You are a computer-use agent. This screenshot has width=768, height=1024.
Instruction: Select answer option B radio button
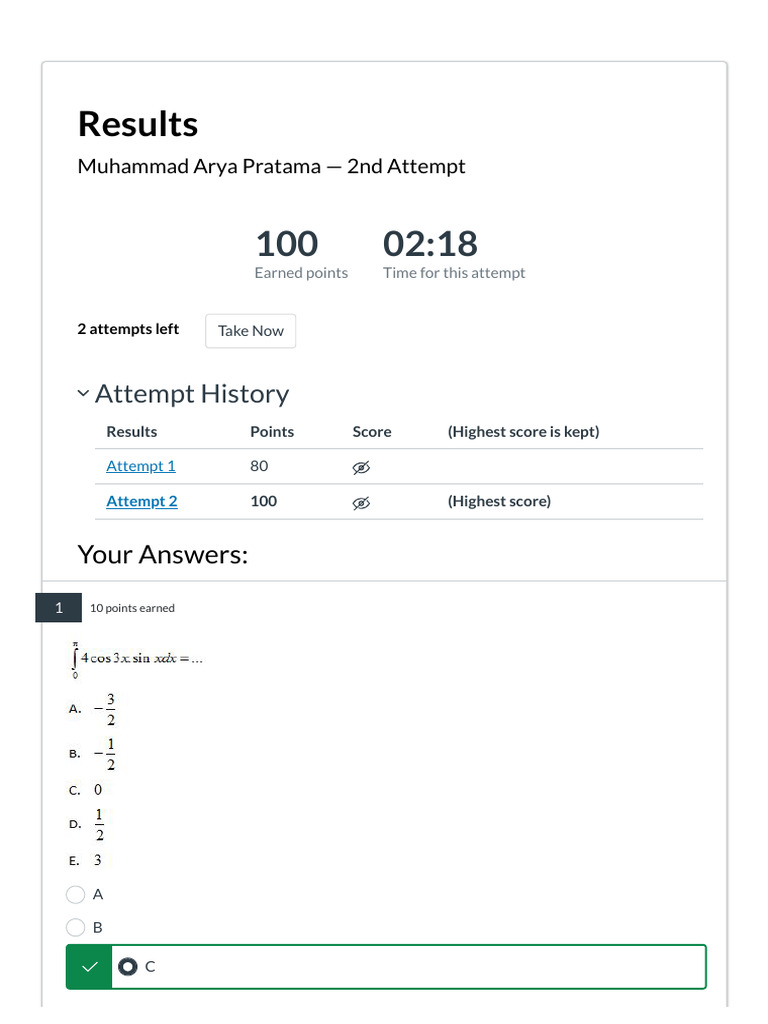pyautogui.click(x=76, y=927)
